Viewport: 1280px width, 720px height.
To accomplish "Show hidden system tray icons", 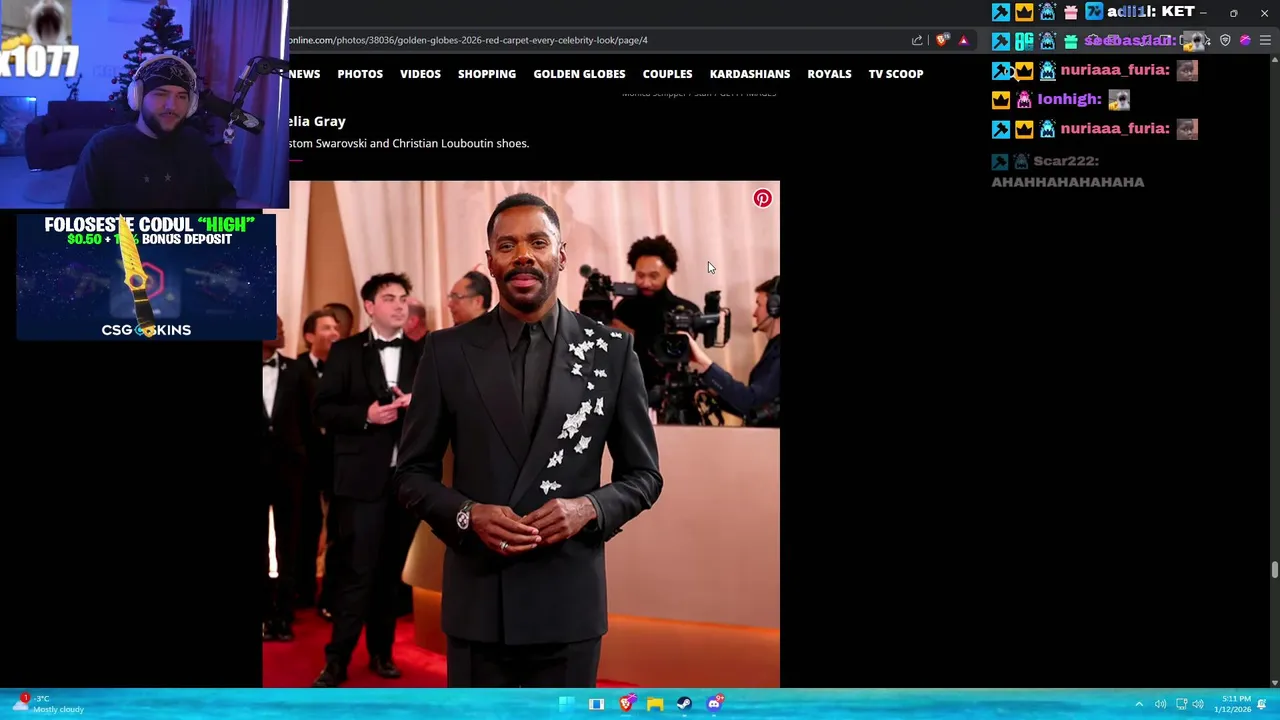I will point(1138,704).
